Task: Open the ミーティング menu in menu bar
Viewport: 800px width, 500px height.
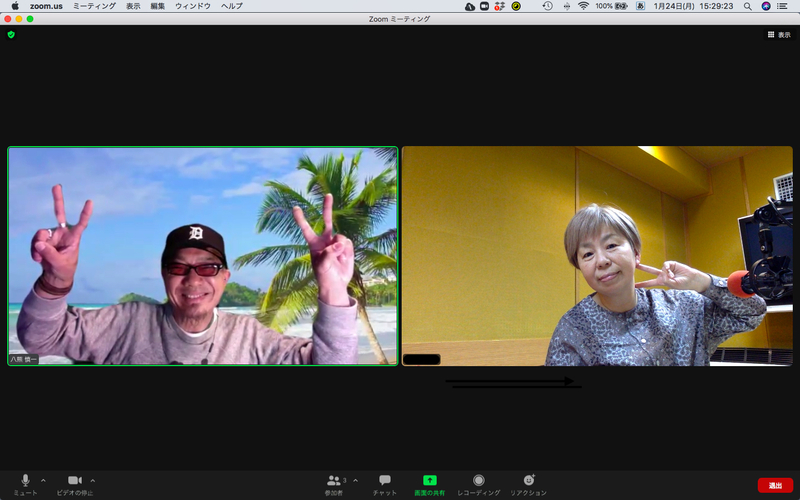Action: click(94, 6)
